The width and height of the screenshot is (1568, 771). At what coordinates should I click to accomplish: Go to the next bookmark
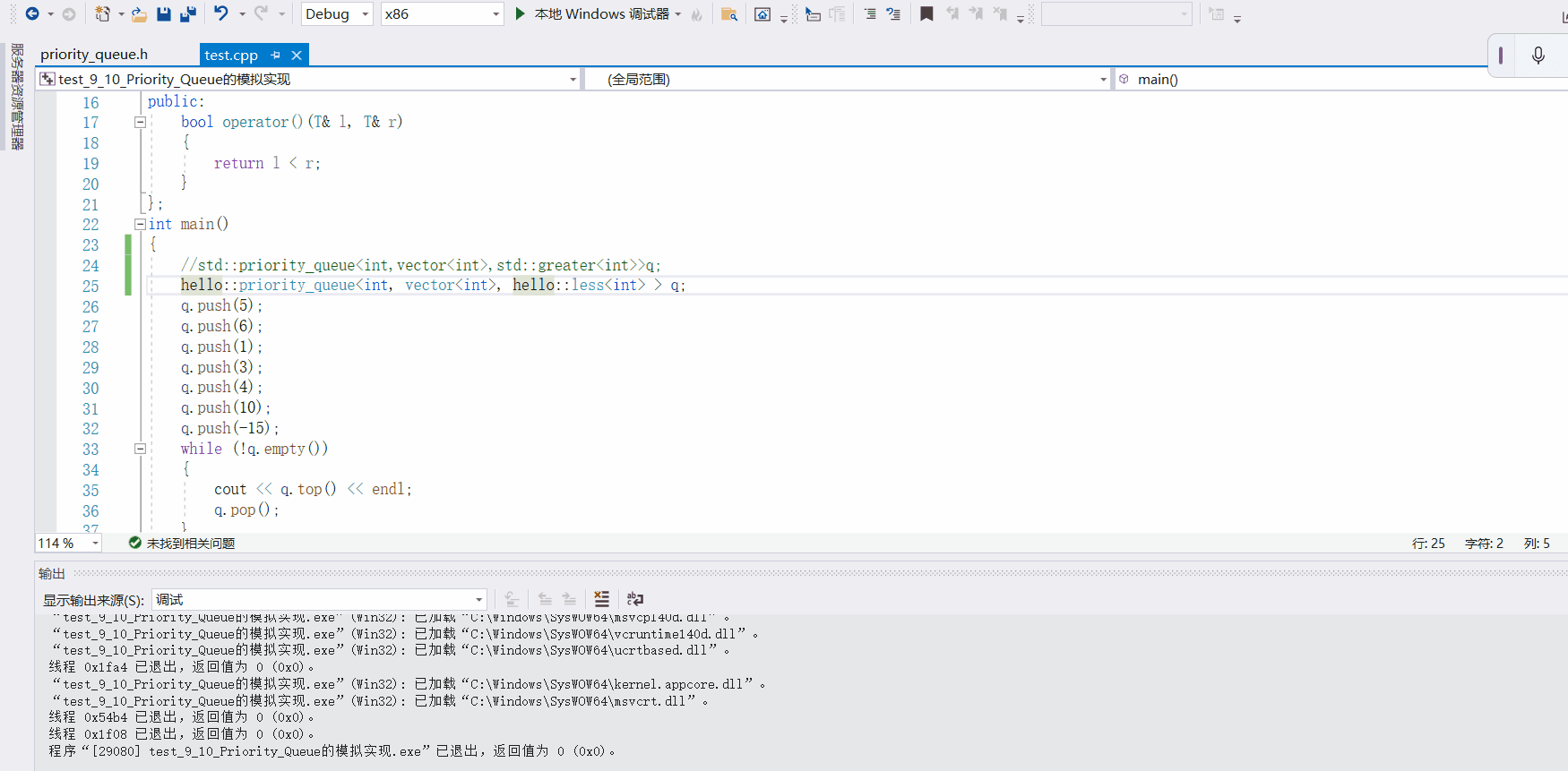click(x=976, y=14)
